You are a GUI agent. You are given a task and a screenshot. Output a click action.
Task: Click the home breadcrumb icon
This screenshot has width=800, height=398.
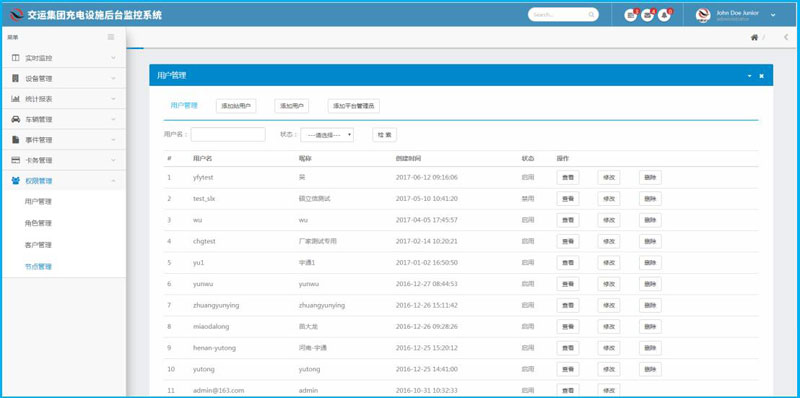754,37
